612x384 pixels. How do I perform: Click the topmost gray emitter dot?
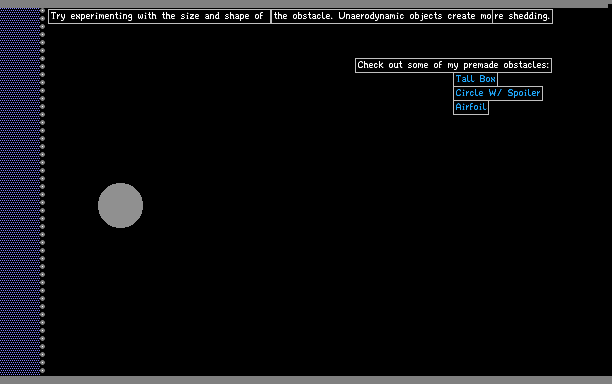point(42,11)
